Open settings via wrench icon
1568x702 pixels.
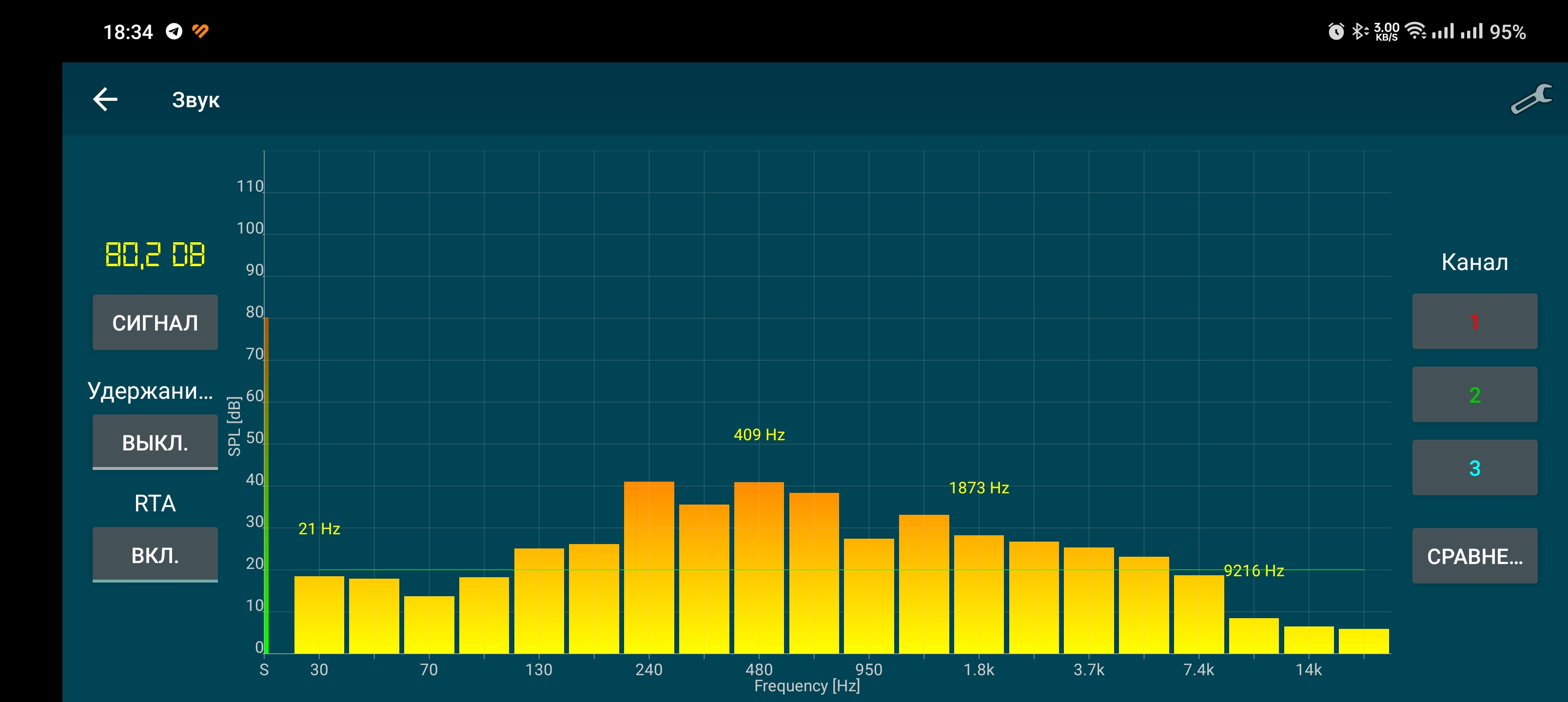coord(1531,99)
